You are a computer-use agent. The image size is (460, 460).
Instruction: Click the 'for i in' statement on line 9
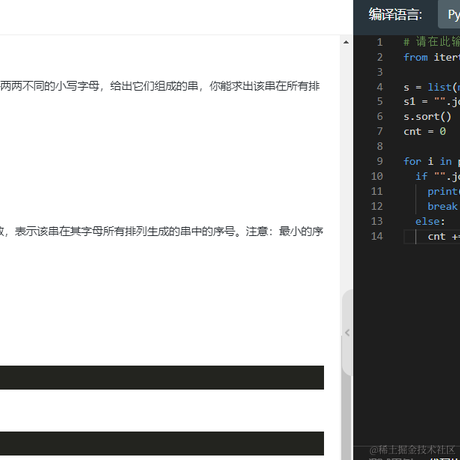coord(428,161)
